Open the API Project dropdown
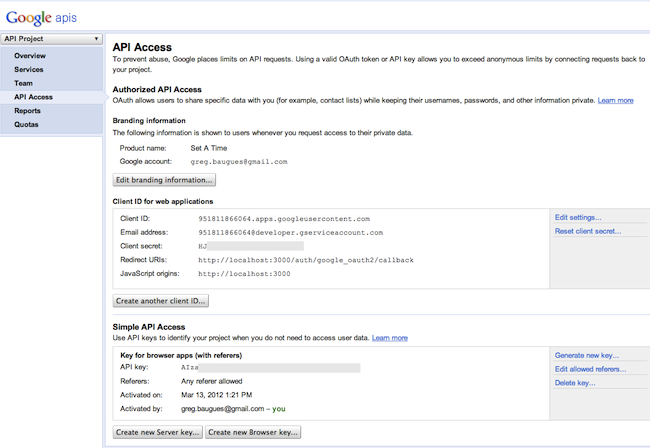The image size is (650, 448). (x=51, y=39)
